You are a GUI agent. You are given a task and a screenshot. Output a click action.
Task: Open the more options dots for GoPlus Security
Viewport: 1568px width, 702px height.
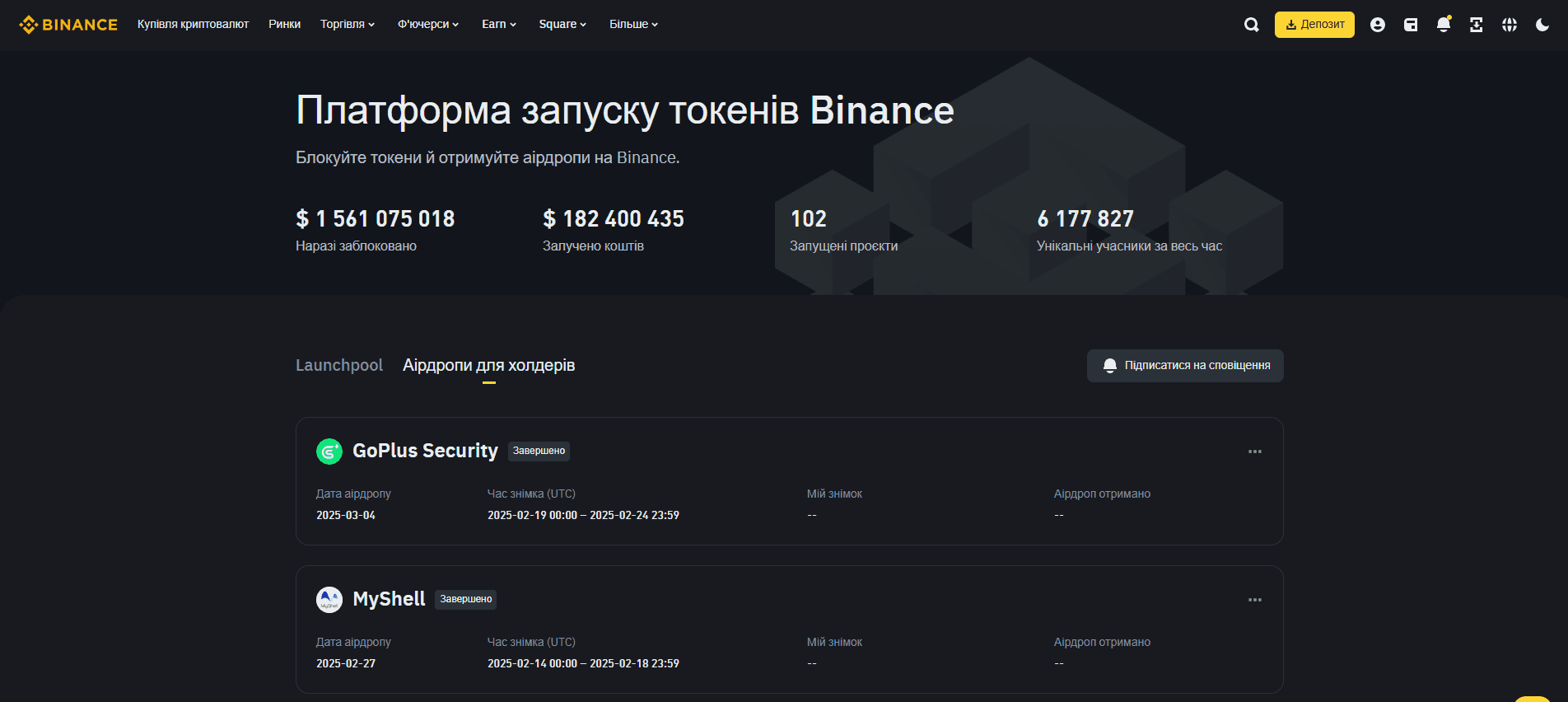tap(1255, 452)
